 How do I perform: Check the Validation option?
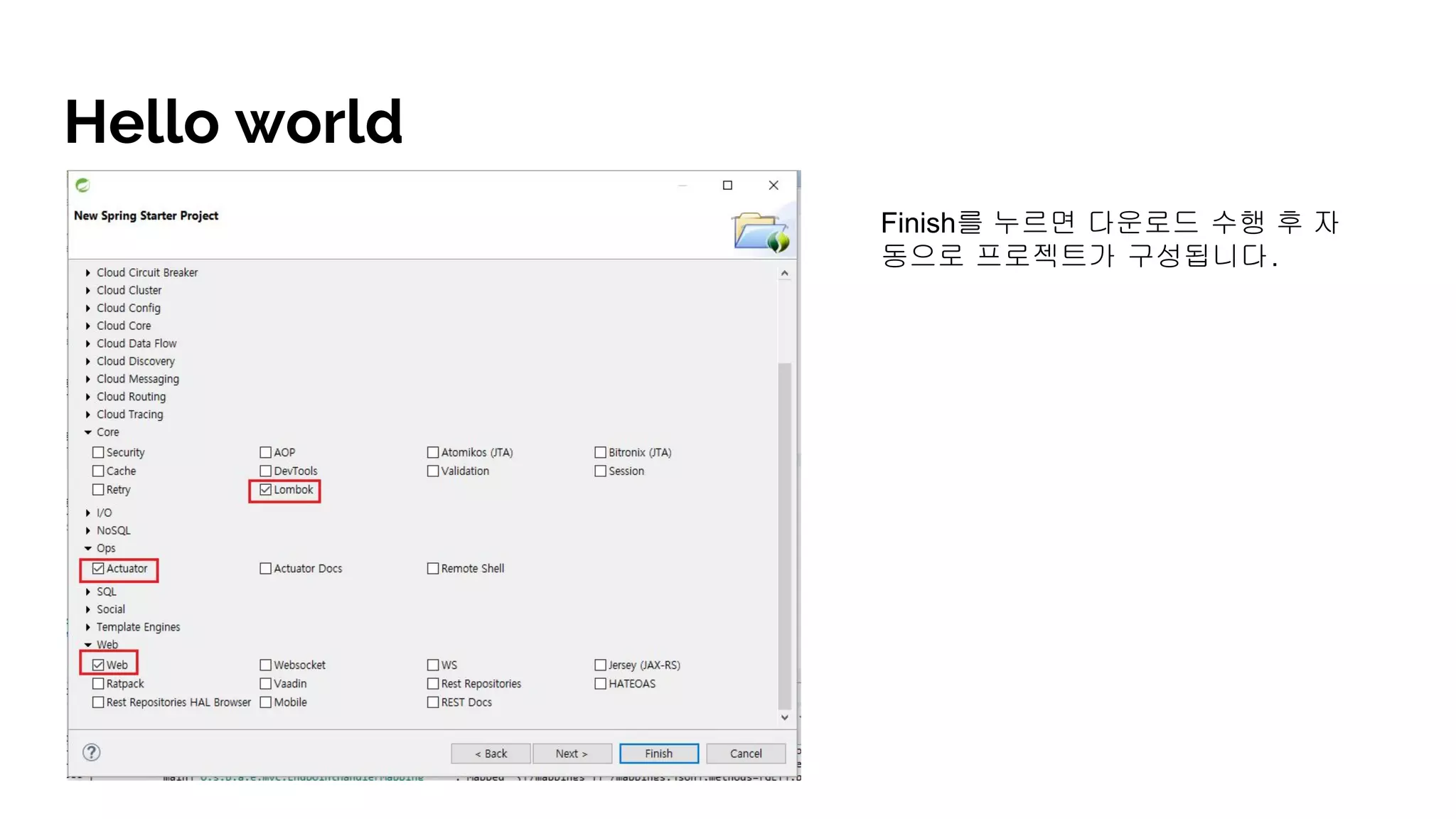click(x=432, y=471)
